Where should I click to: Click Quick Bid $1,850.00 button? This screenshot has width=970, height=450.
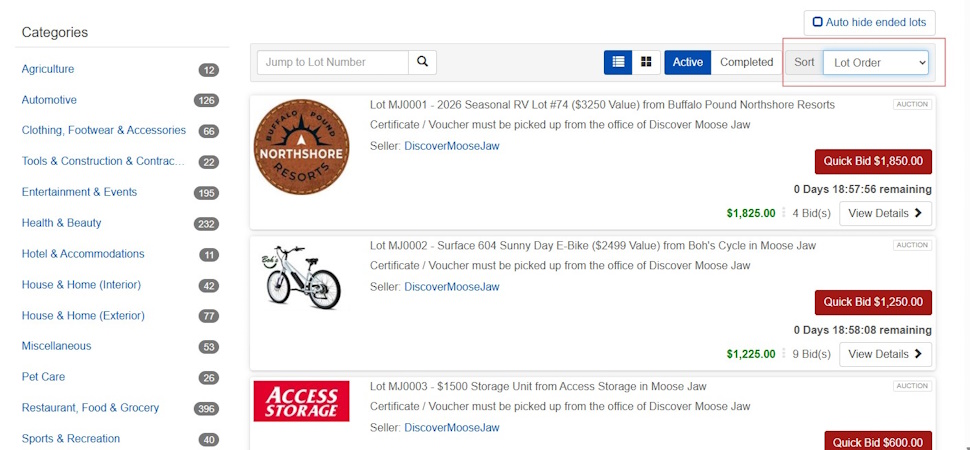point(873,162)
